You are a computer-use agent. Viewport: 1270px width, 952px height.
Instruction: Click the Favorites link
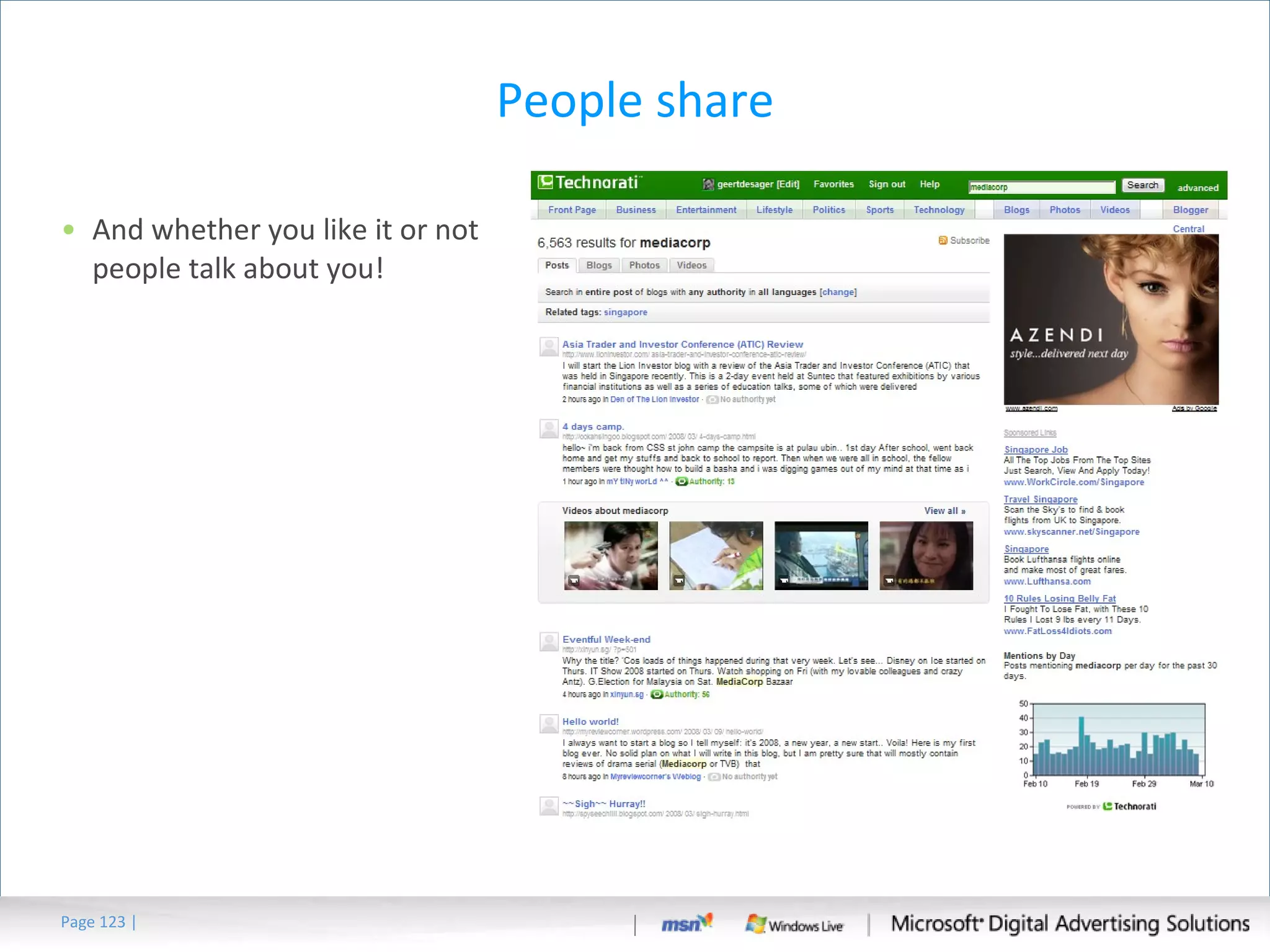833,184
